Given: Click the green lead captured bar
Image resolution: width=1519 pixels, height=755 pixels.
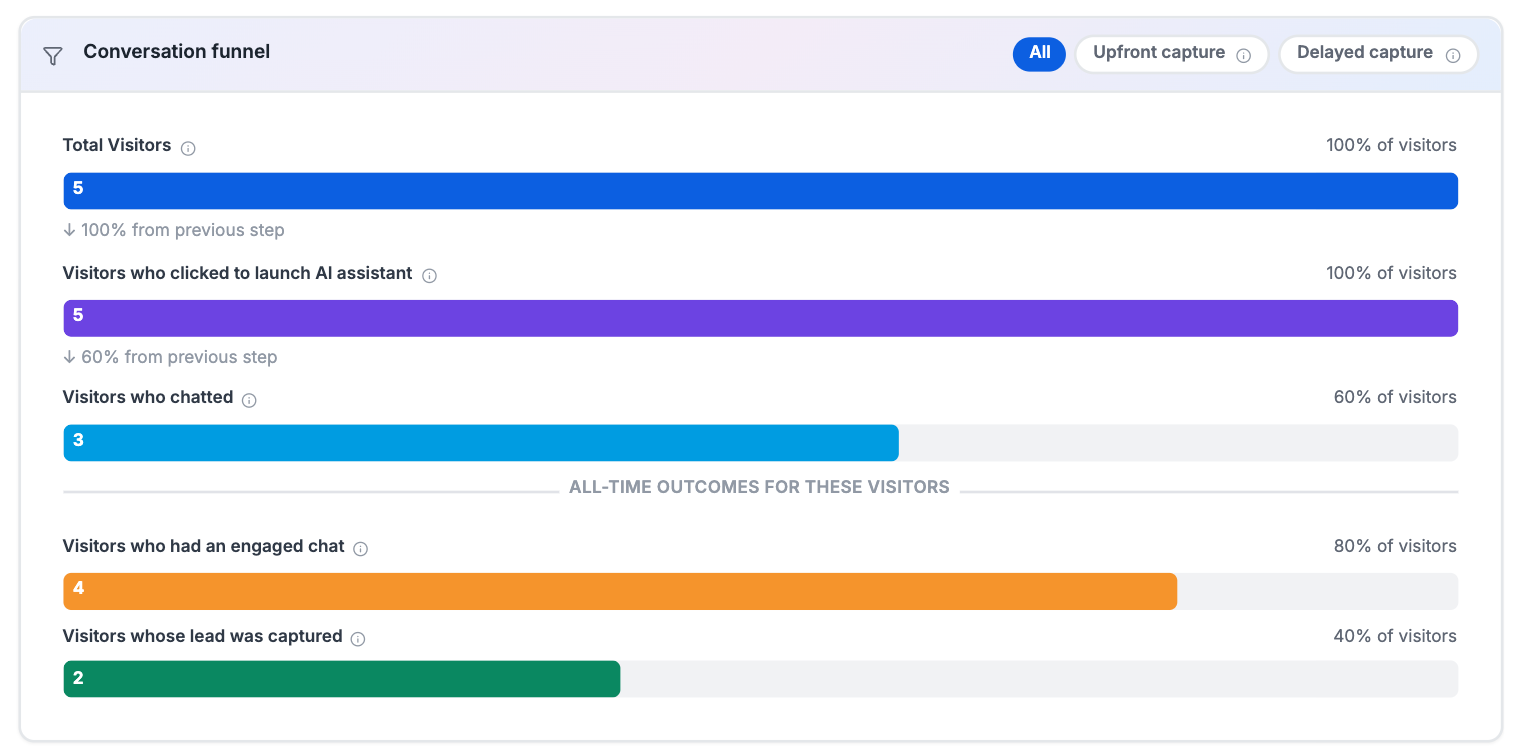Looking at the screenshot, I should (342, 679).
